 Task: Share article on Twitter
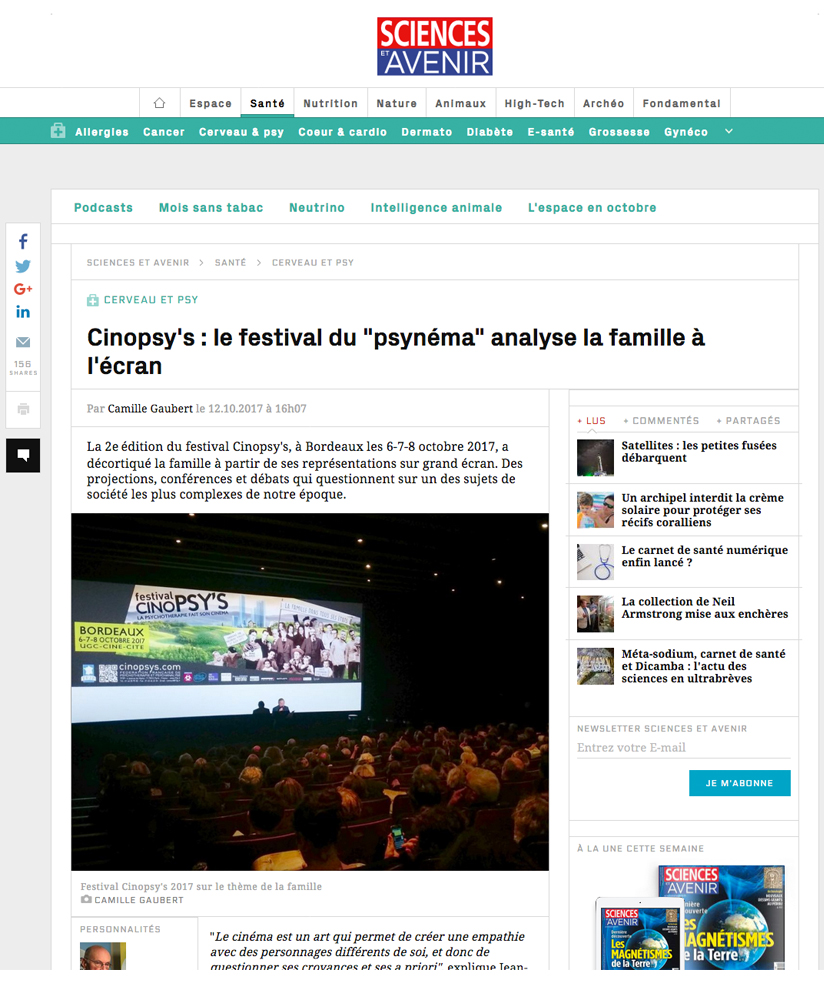pos(23,266)
